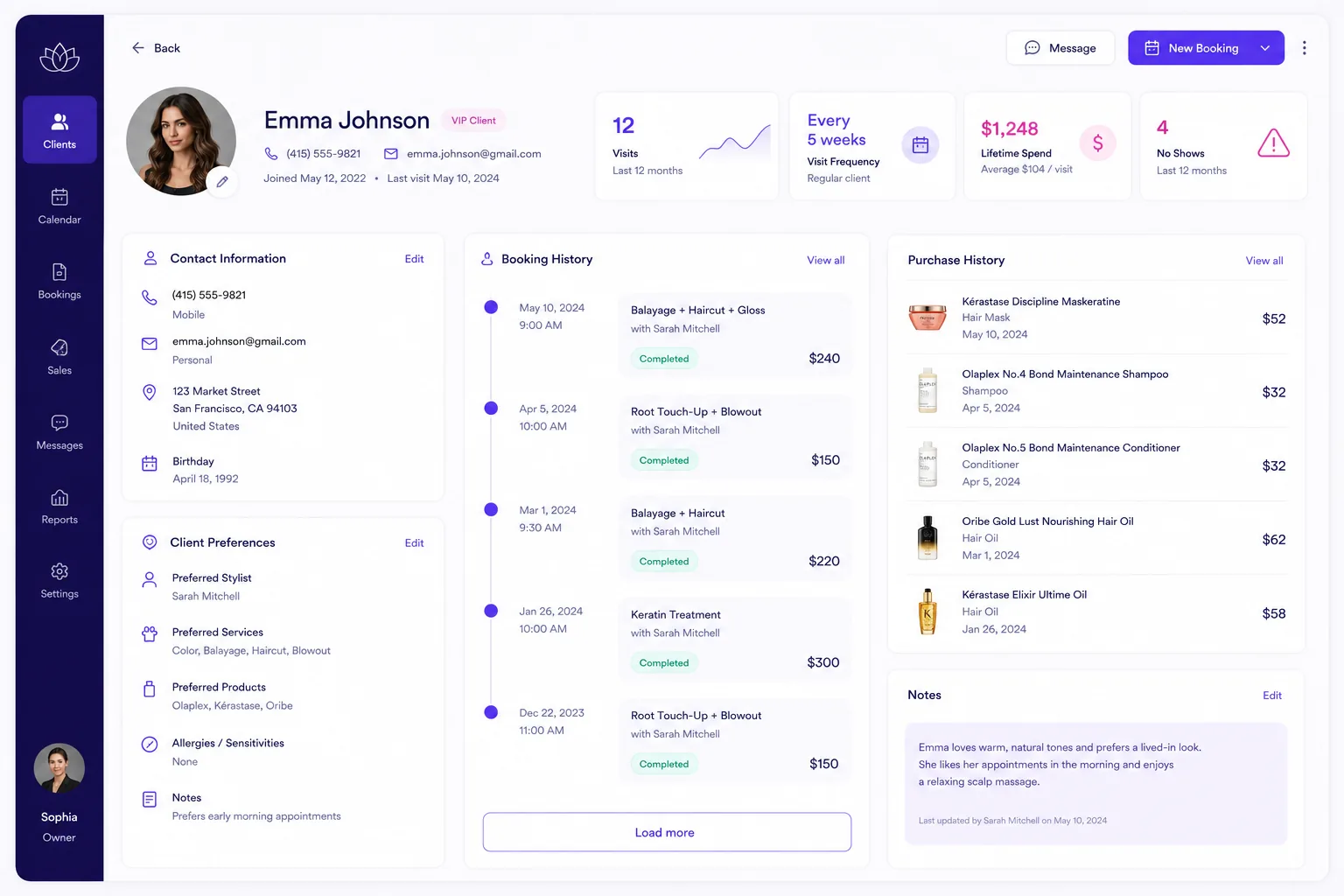The image size is (1344, 896).
Task: Click the Message button
Action: point(1060,48)
